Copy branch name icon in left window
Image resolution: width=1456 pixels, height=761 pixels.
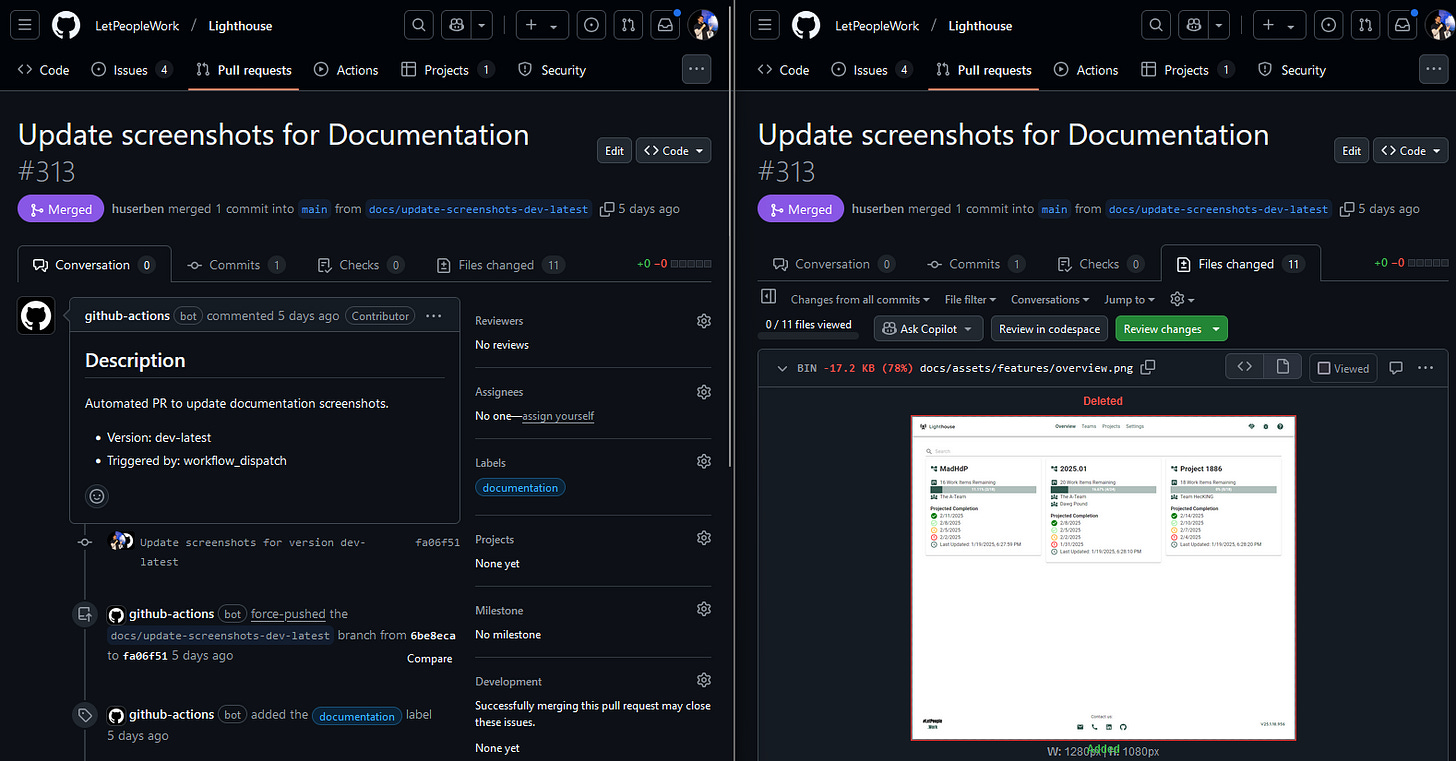[x=607, y=209]
